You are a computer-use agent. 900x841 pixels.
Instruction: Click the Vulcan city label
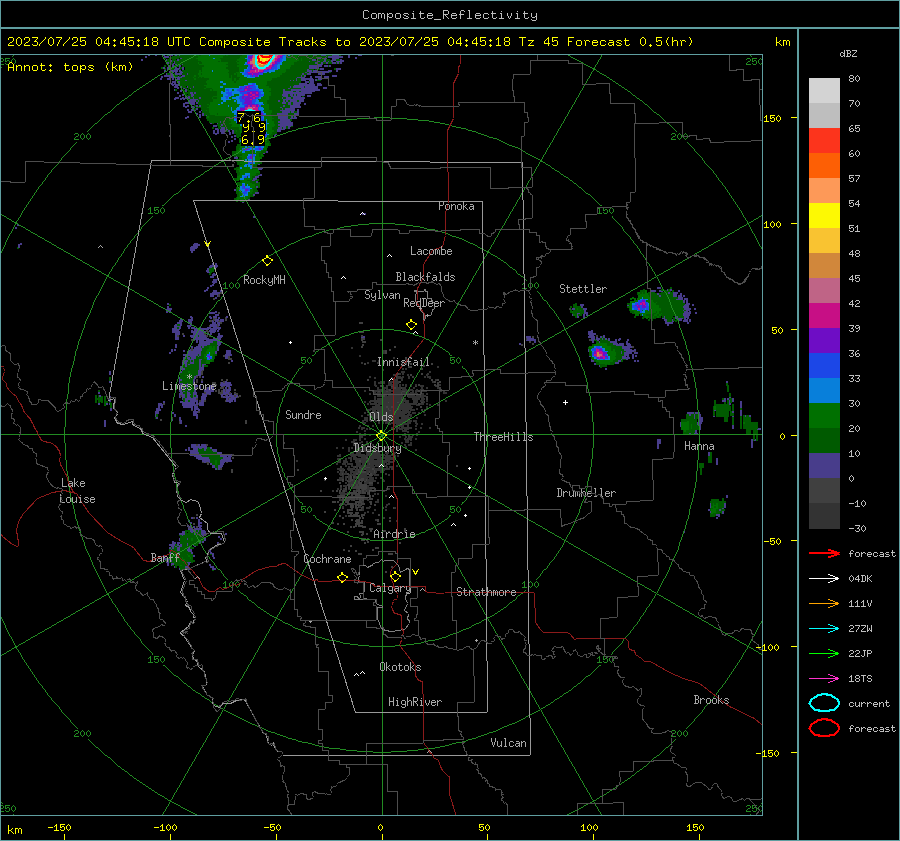[x=508, y=743]
